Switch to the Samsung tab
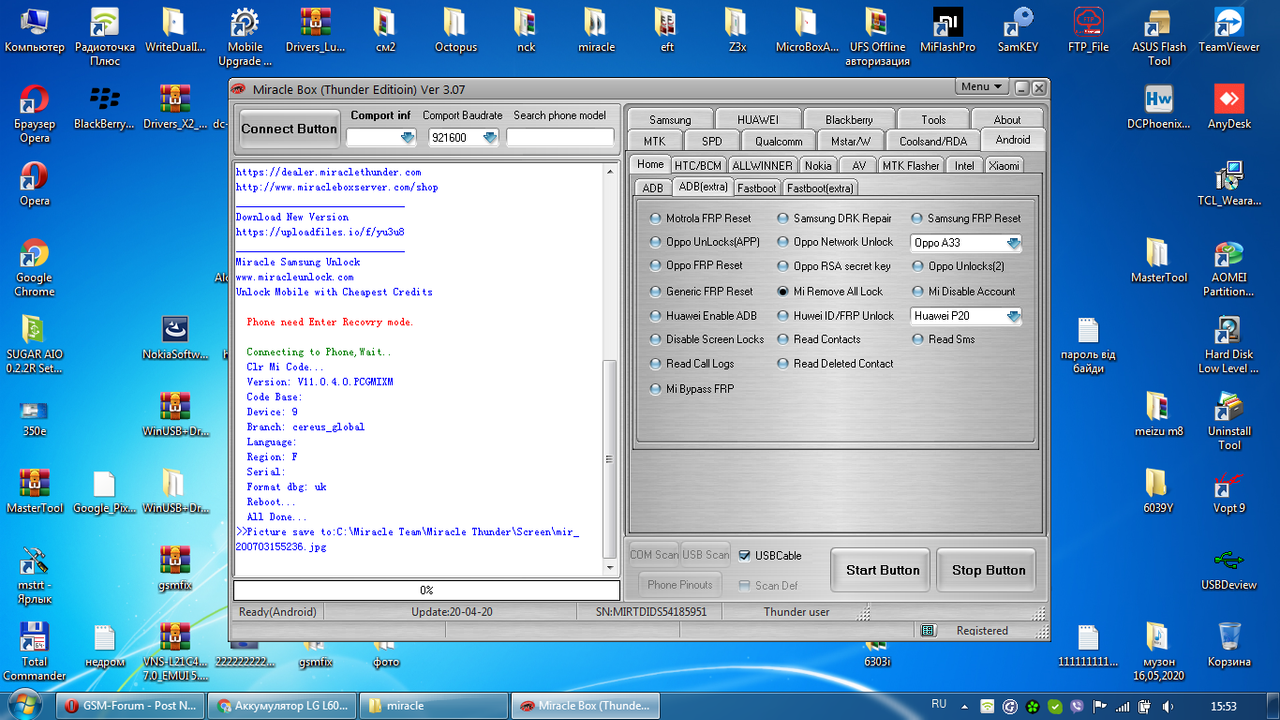Screen dimensions: 1280x720 point(670,119)
